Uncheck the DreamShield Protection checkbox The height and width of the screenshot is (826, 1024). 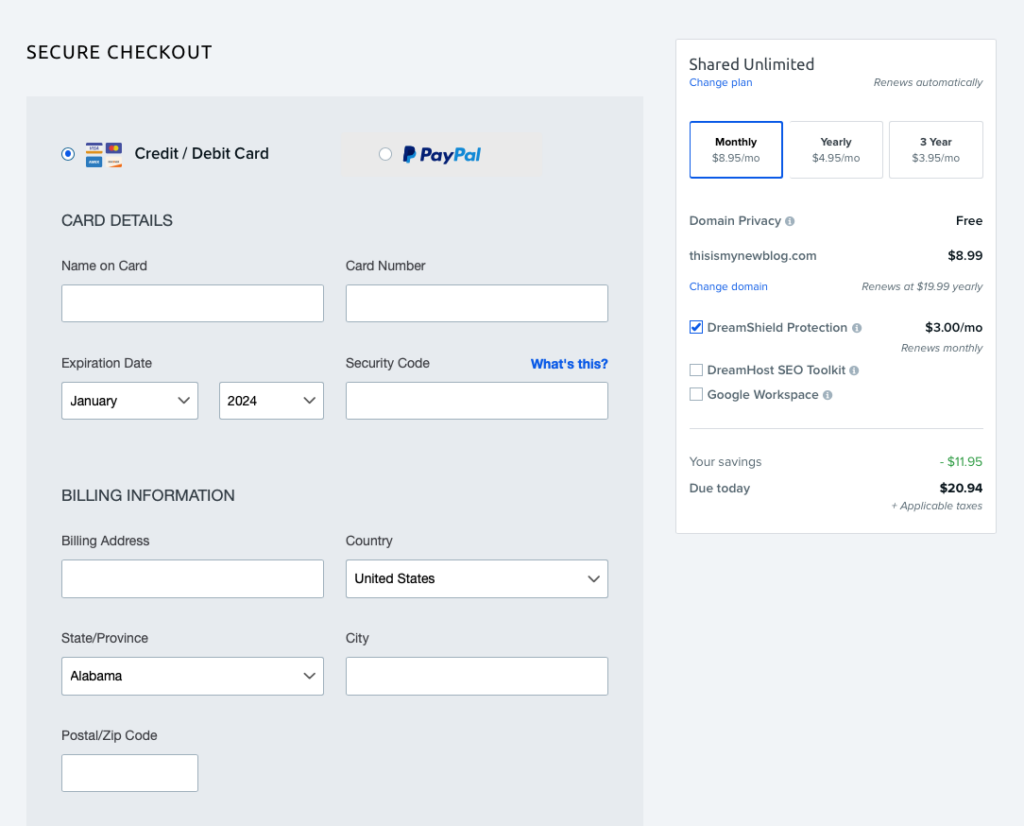696,327
